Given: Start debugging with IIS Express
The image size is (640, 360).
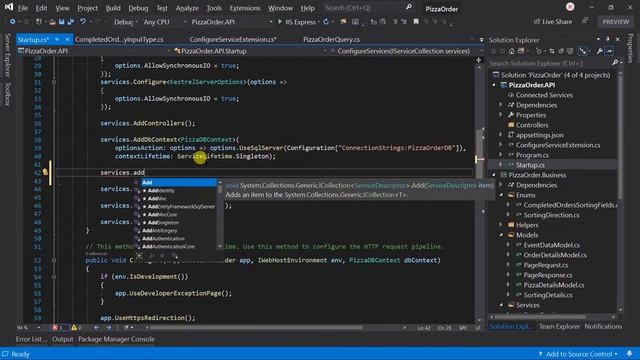Looking at the screenshot, I should click(x=297, y=22).
